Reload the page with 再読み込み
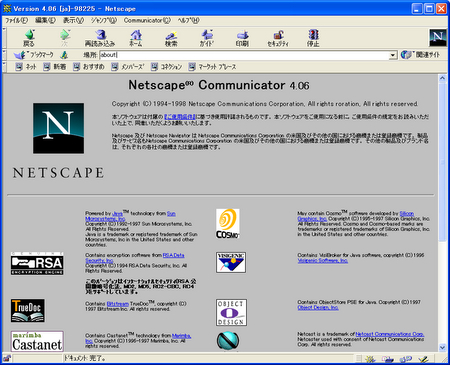450x365 pixels. click(x=100, y=38)
